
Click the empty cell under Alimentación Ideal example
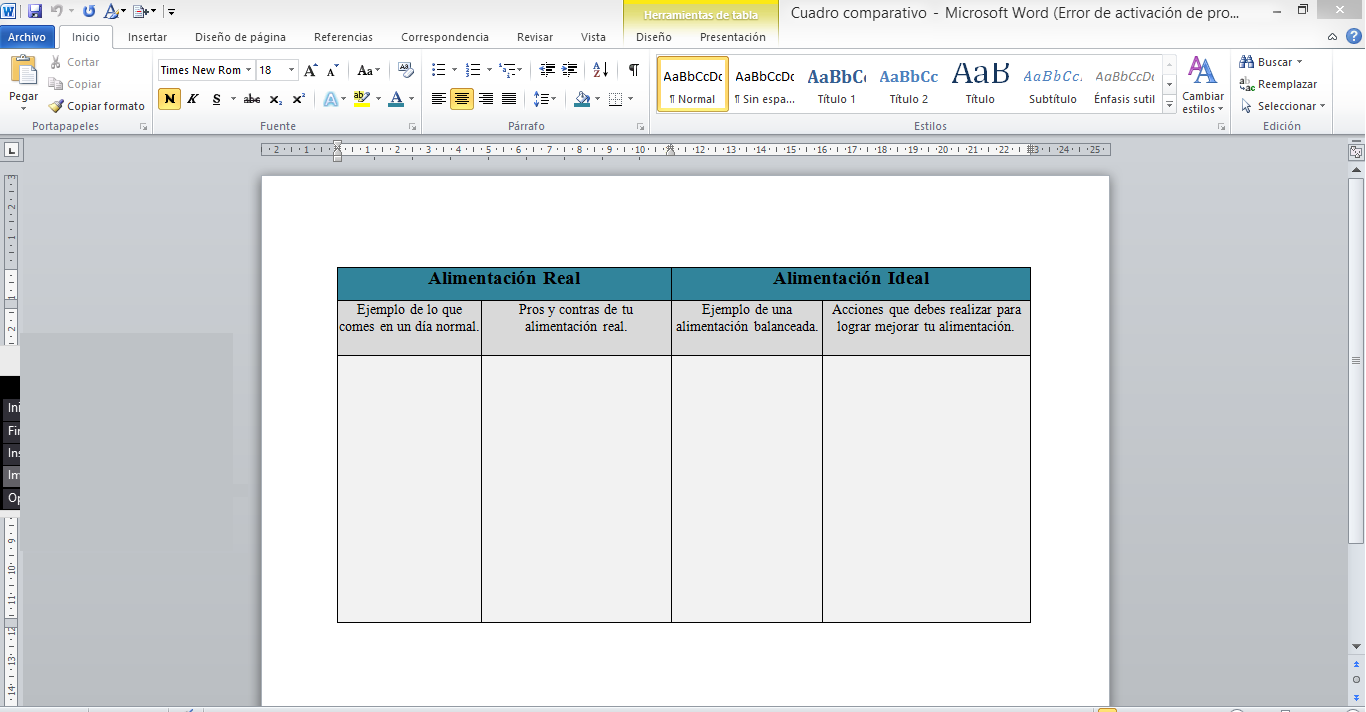tap(746, 488)
